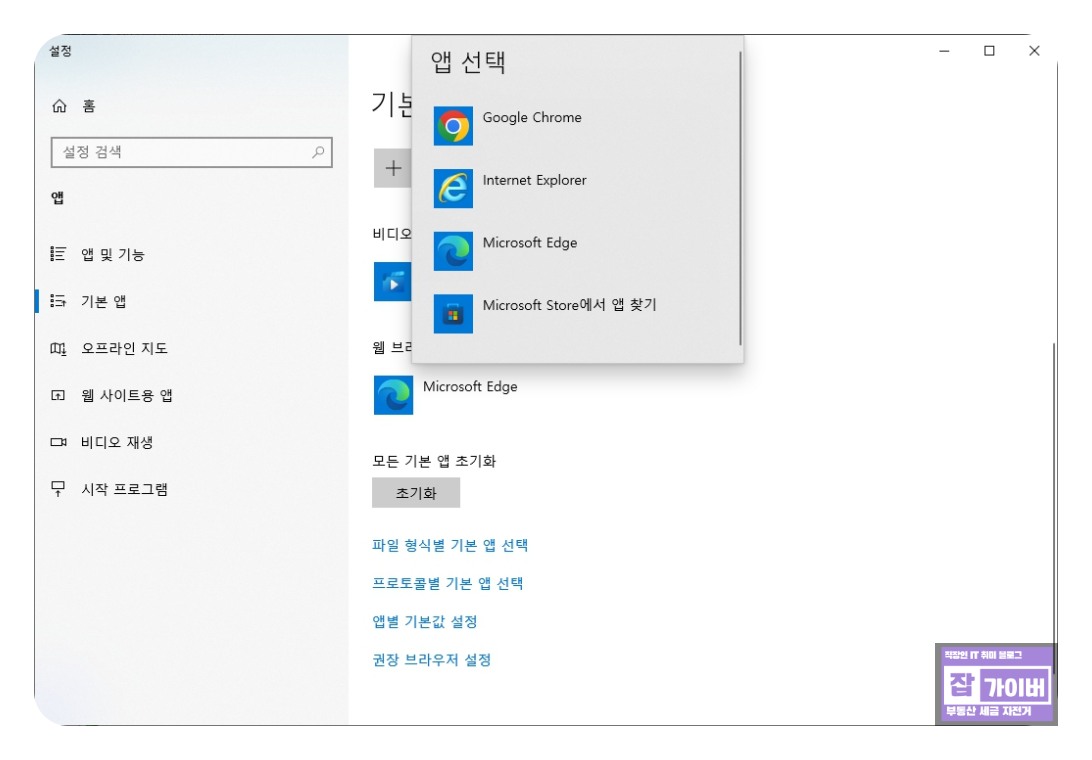The image size is (1092, 760).
Task: Click current web browser Edge icon
Action: pyautogui.click(x=393, y=395)
